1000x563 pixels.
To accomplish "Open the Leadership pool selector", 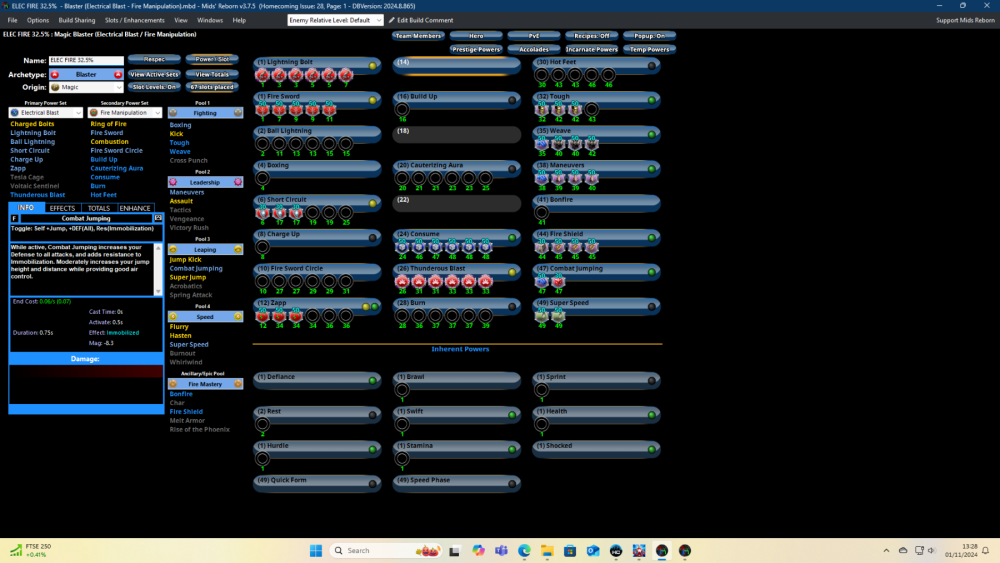I will tap(205, 182).
